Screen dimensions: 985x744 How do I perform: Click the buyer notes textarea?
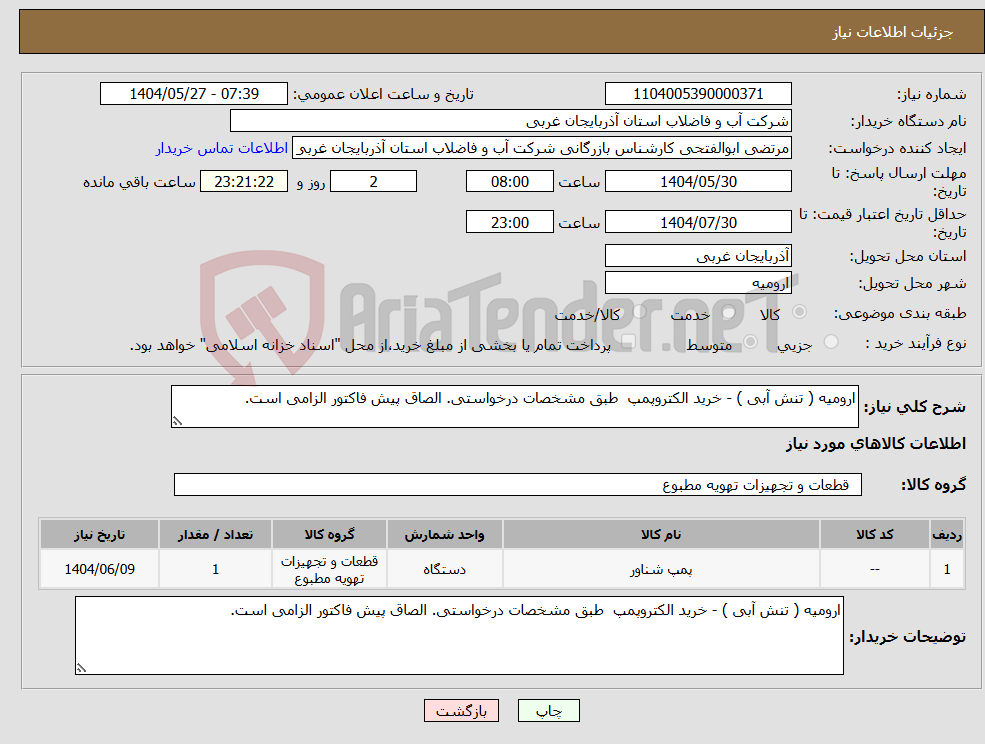pos(459,635)
